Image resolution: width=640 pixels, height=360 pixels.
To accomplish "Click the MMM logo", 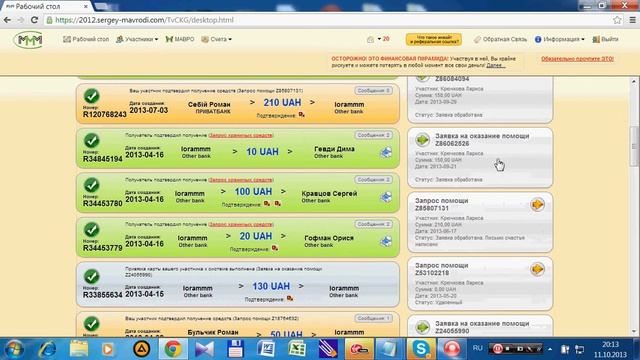I will point(28,40).
